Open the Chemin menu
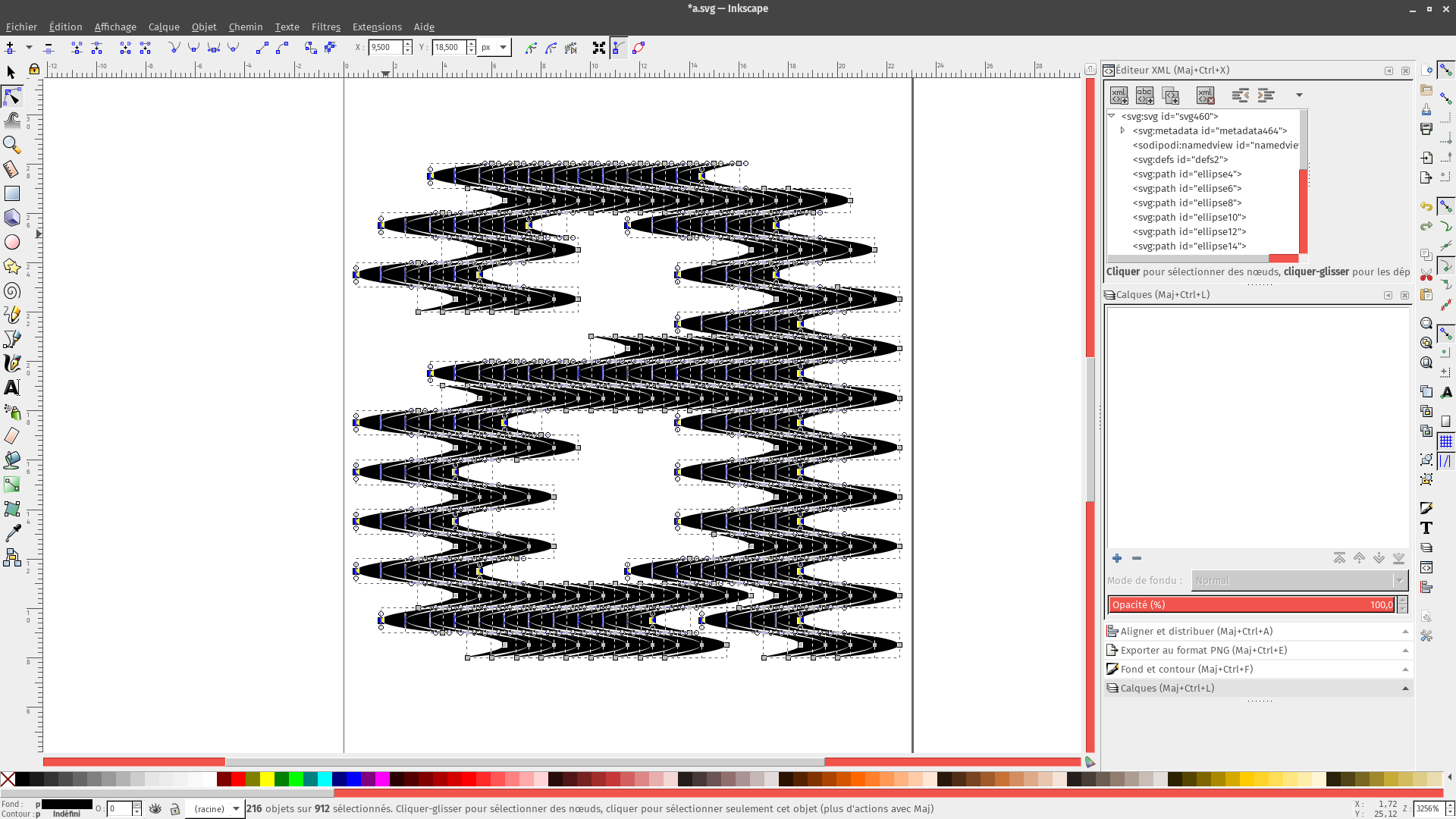 click(245, 27)
